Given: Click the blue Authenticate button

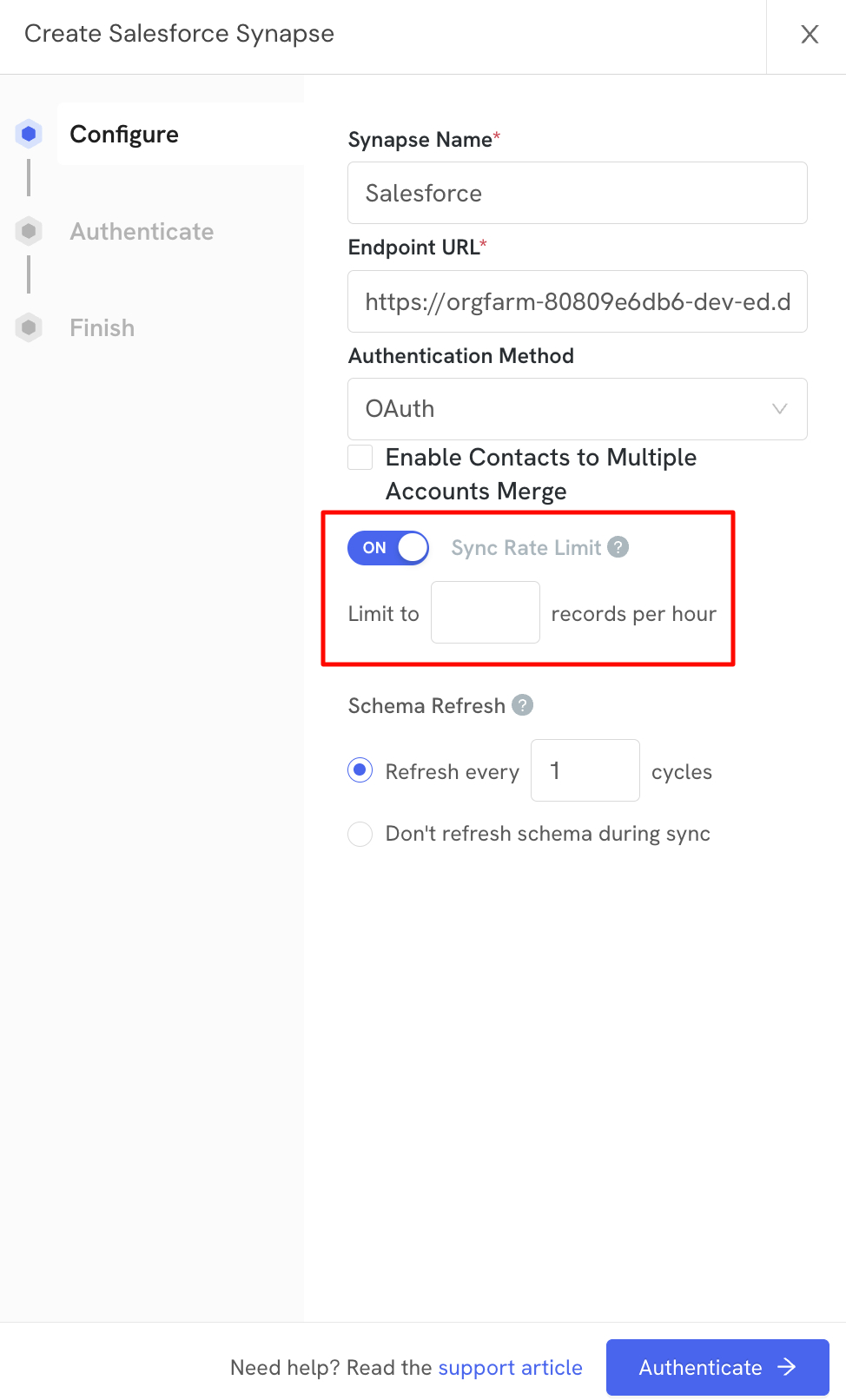Looking at the screenshot, I should click(717, 1367).
